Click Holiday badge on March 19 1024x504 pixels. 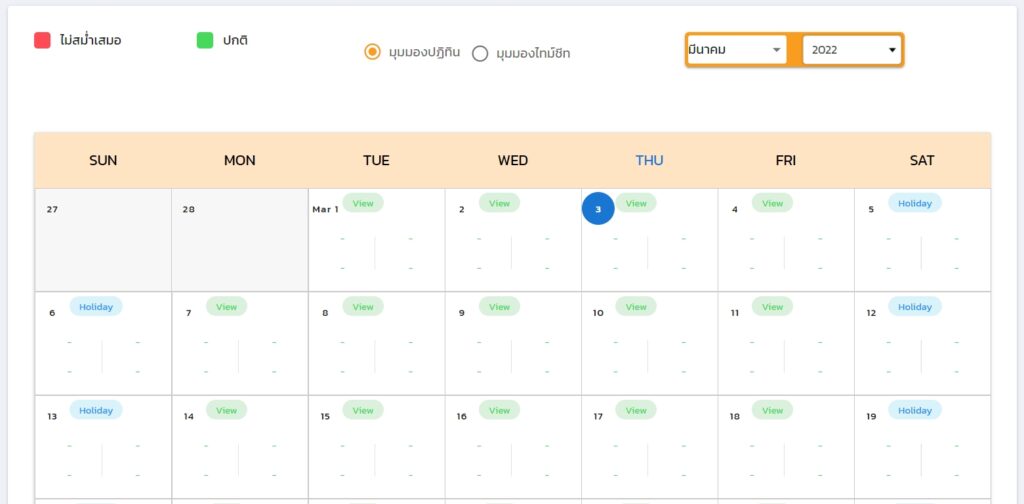(x=914, y=410)
